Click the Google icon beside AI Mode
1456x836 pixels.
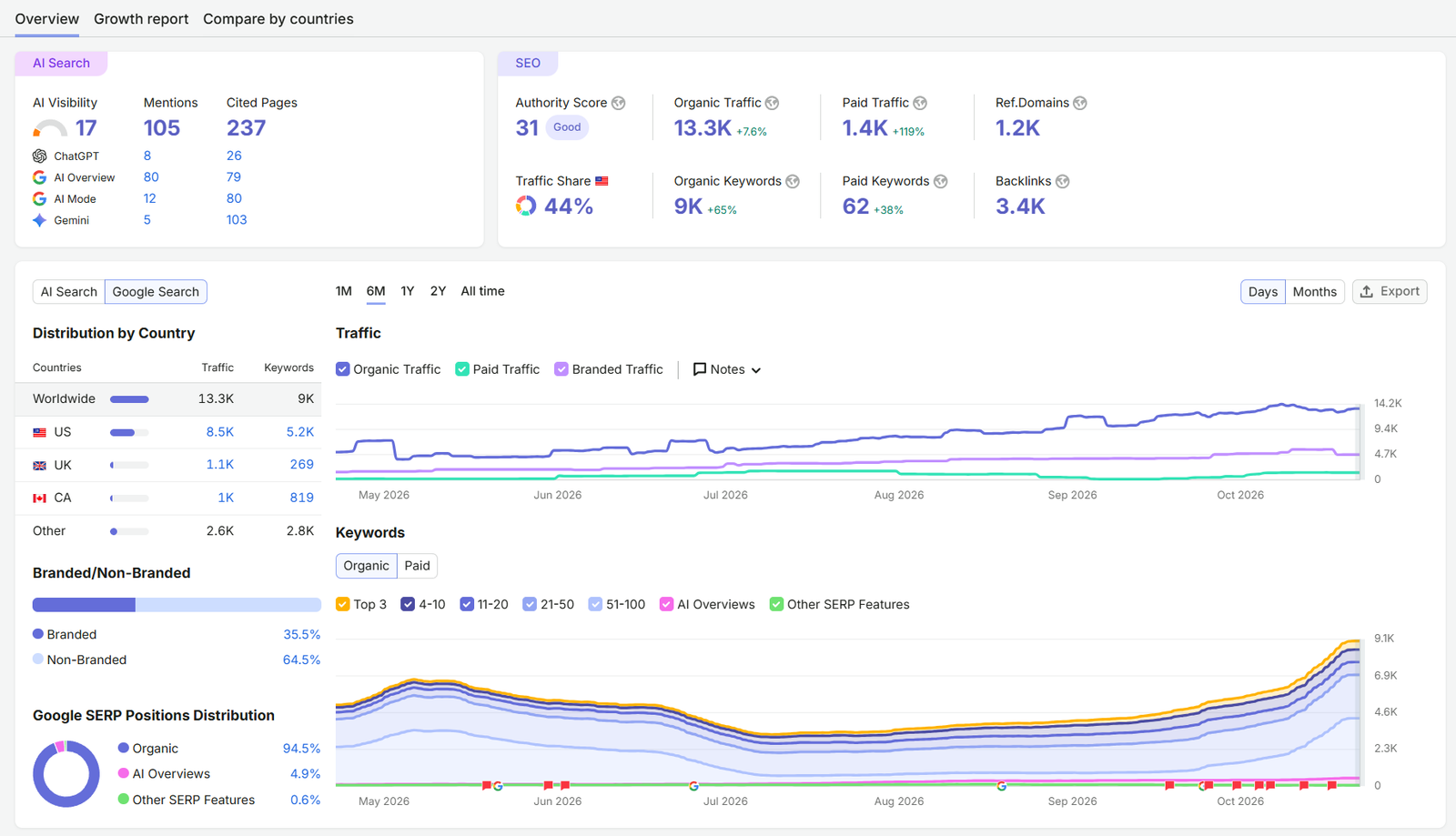coord(40,198)
